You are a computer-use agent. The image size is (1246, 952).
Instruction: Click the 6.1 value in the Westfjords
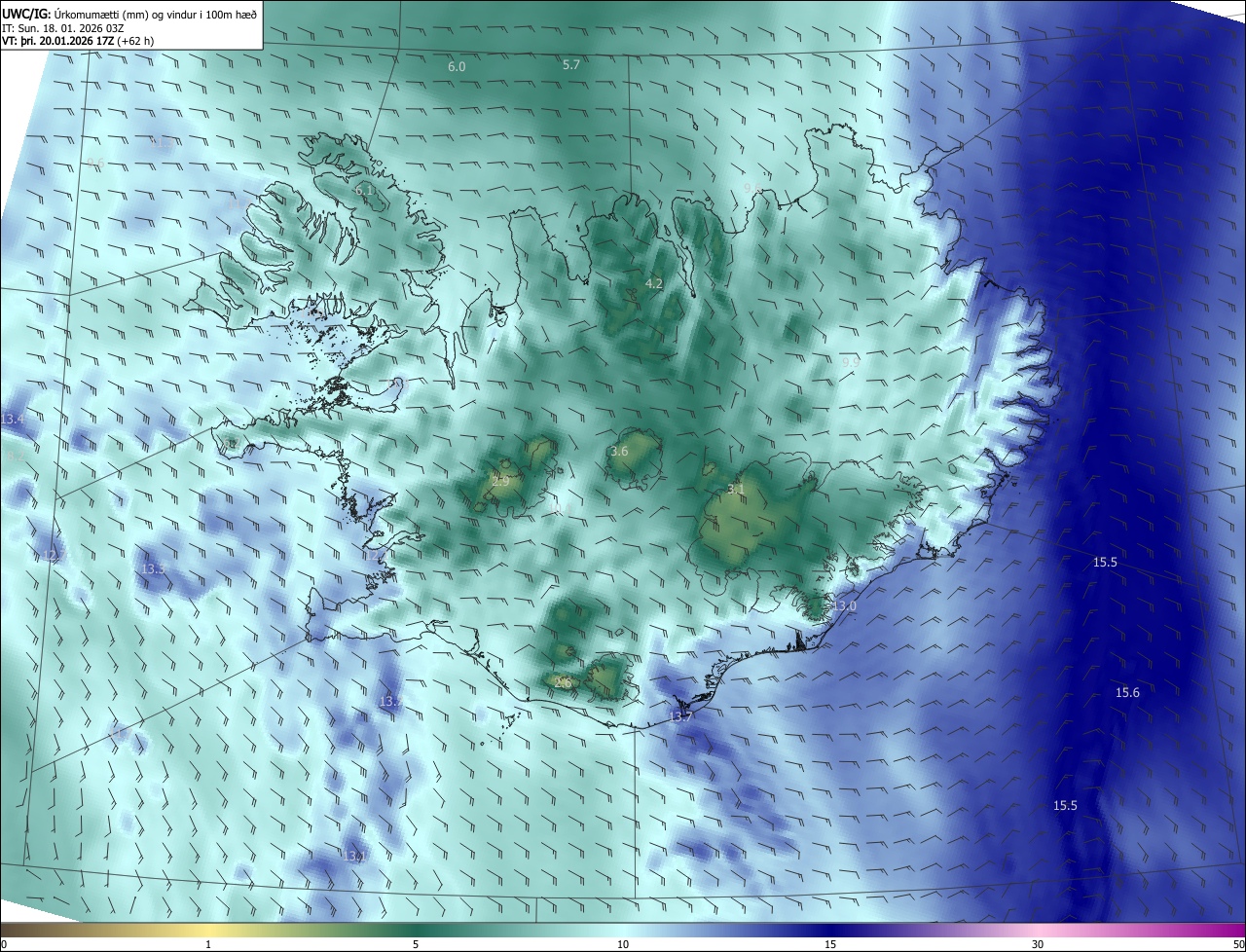tap(364, 191)
